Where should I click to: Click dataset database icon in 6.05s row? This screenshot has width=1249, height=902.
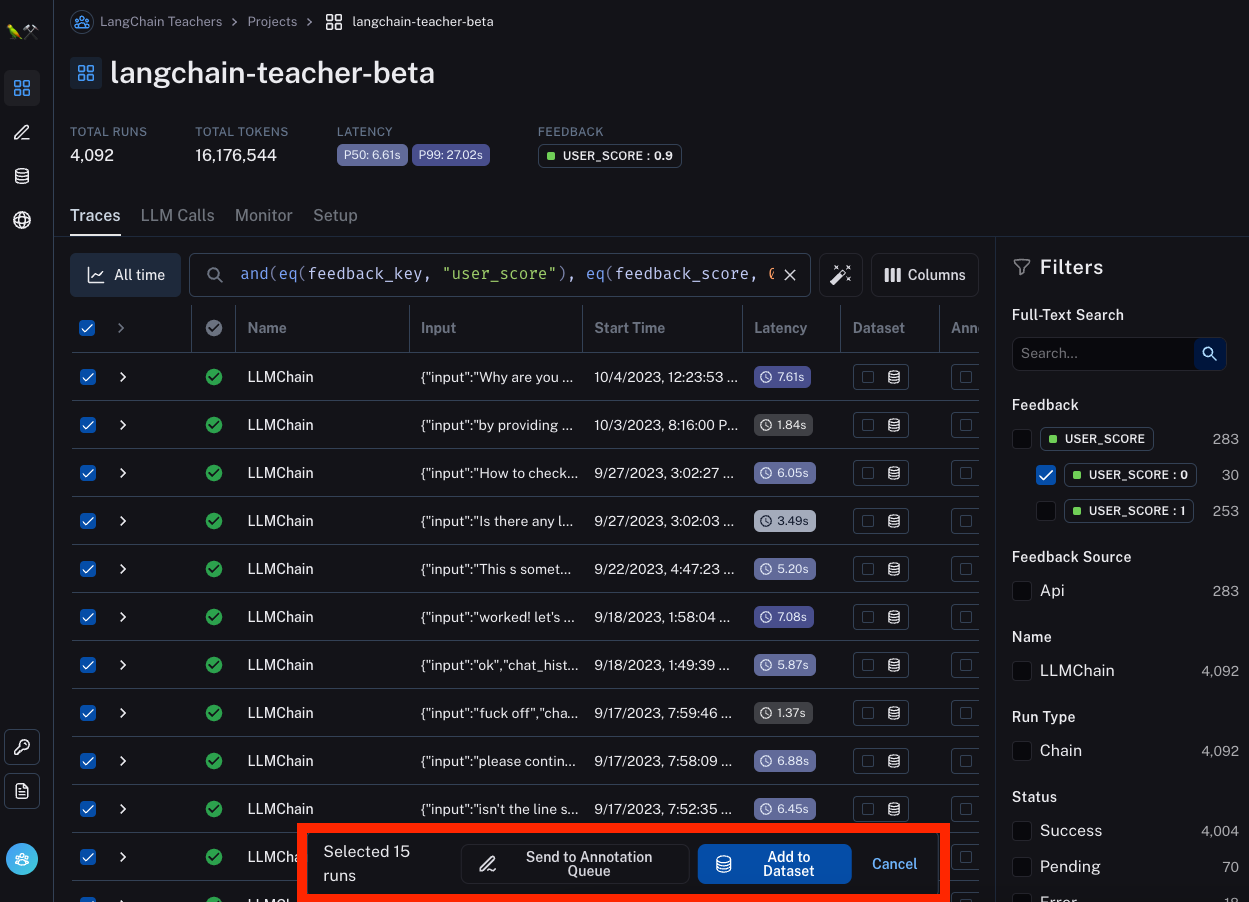(x=894, y=473)
